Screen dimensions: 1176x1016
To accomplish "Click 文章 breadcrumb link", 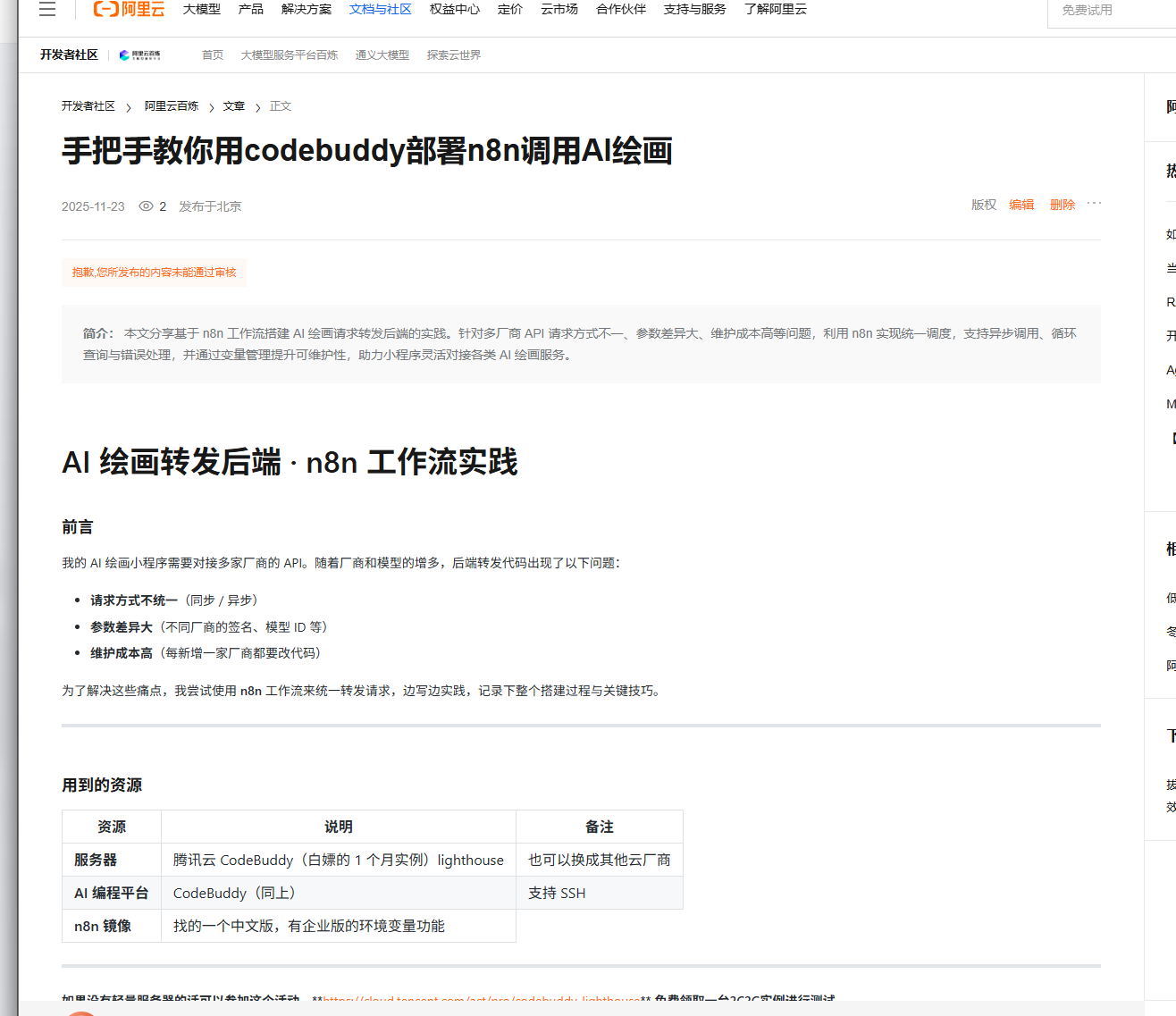I will [234, 106].
